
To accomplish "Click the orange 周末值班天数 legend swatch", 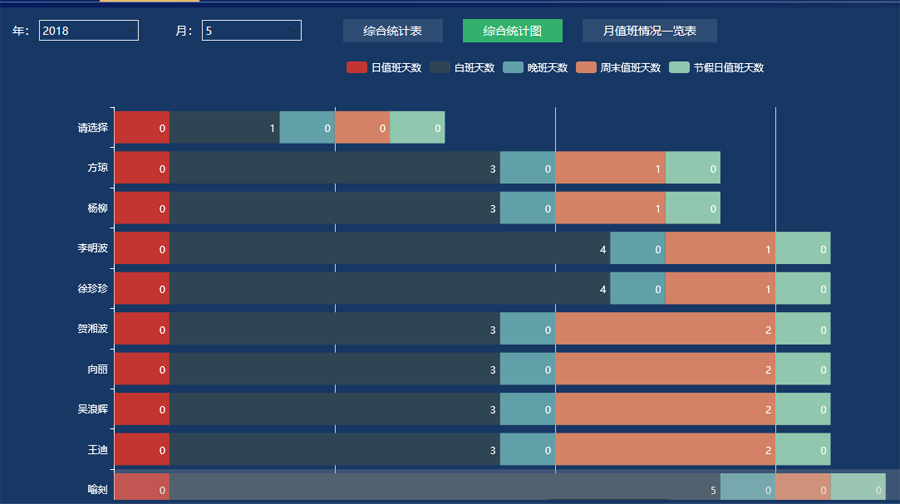I will [587, 68].
